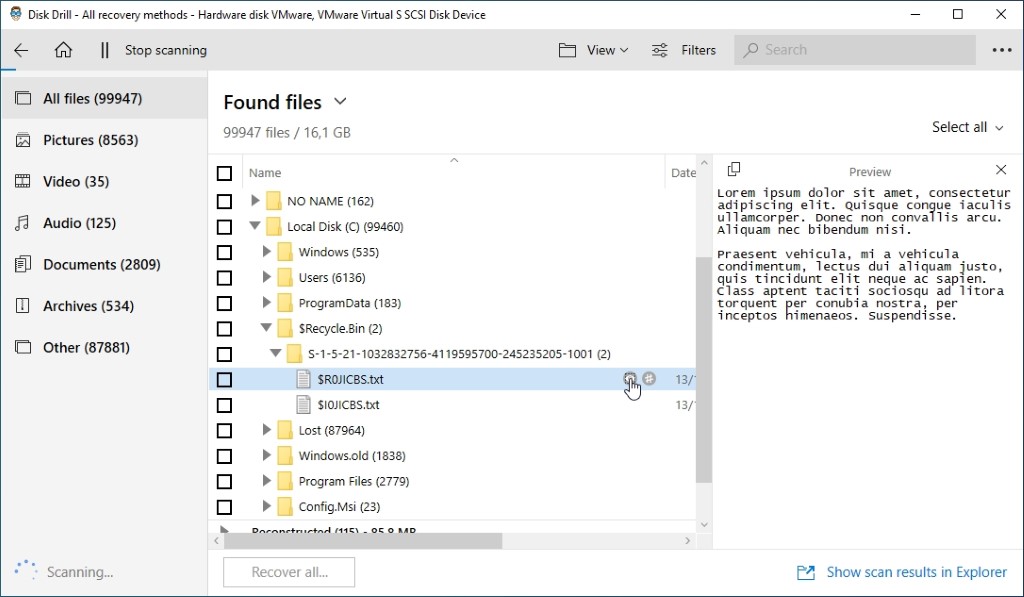The image size is (1024, 597).
Task: Open the three-dots more options menu
Action: tap(1002, 50)
